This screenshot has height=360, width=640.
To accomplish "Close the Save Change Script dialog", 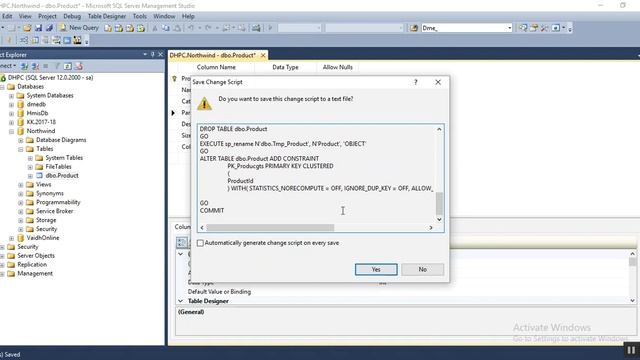I will coord(438,82).
